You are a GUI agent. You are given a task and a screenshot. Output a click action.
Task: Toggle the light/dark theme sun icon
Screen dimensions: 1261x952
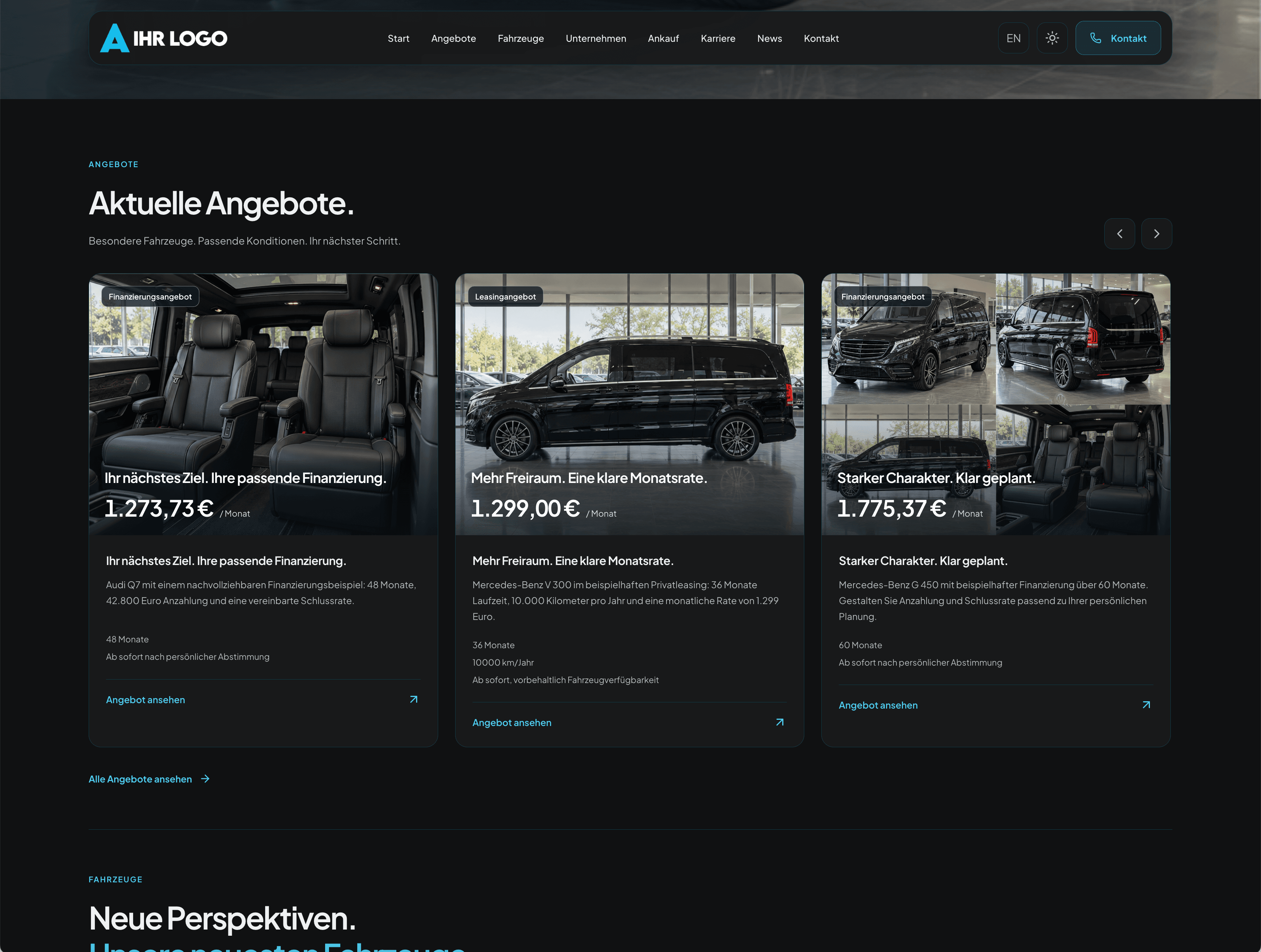point(1052,38)
